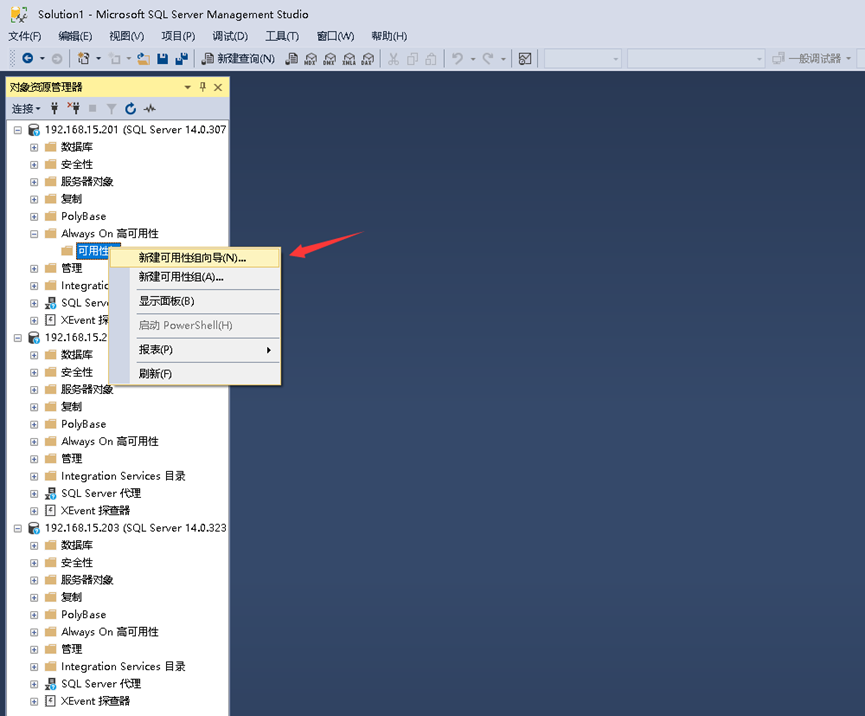This screenshot has width=865, height=716.
Task: Click the Filter funnel icon
Action: [x=111, y=109]
